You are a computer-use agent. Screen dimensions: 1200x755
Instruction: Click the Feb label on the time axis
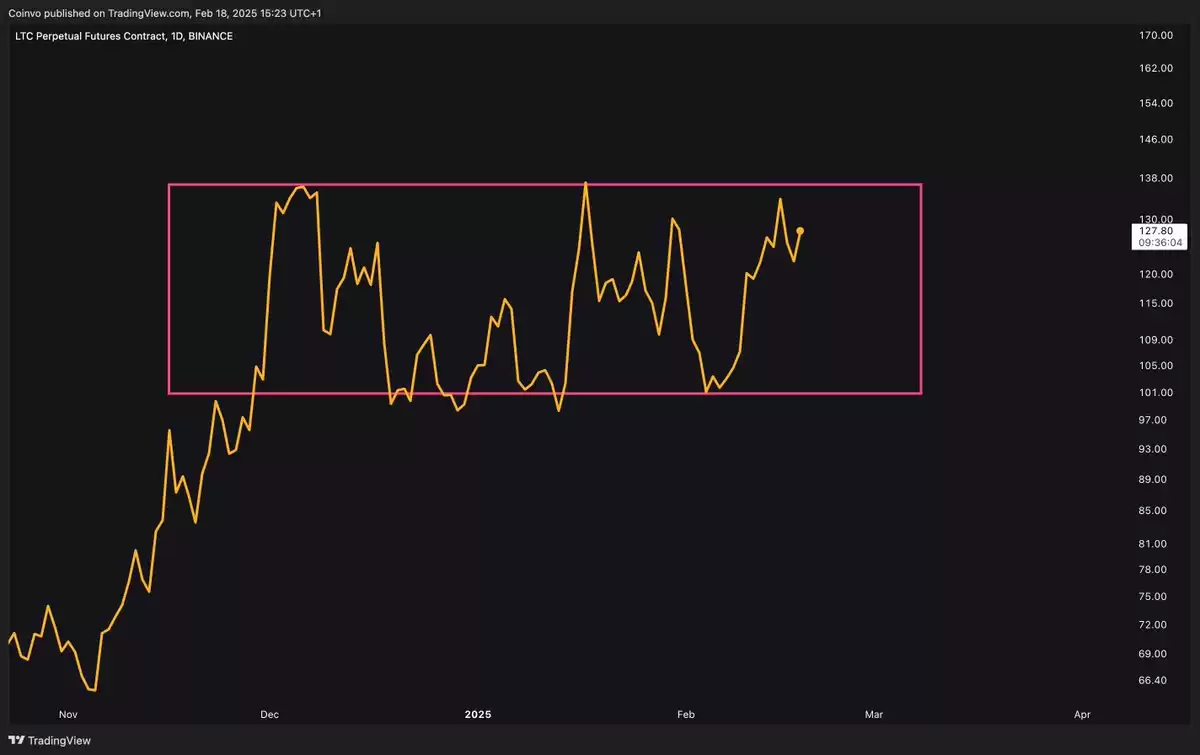[686, 715]
